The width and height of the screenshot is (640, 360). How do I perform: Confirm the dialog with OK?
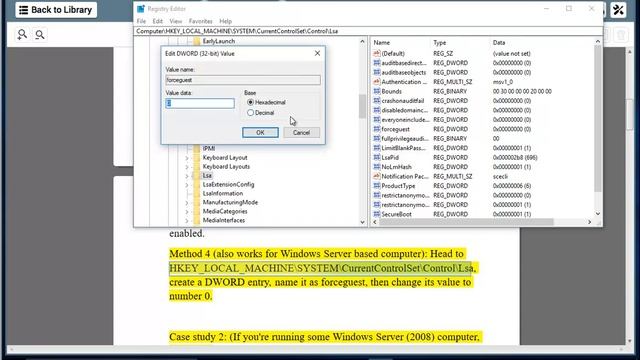(260, 133)
